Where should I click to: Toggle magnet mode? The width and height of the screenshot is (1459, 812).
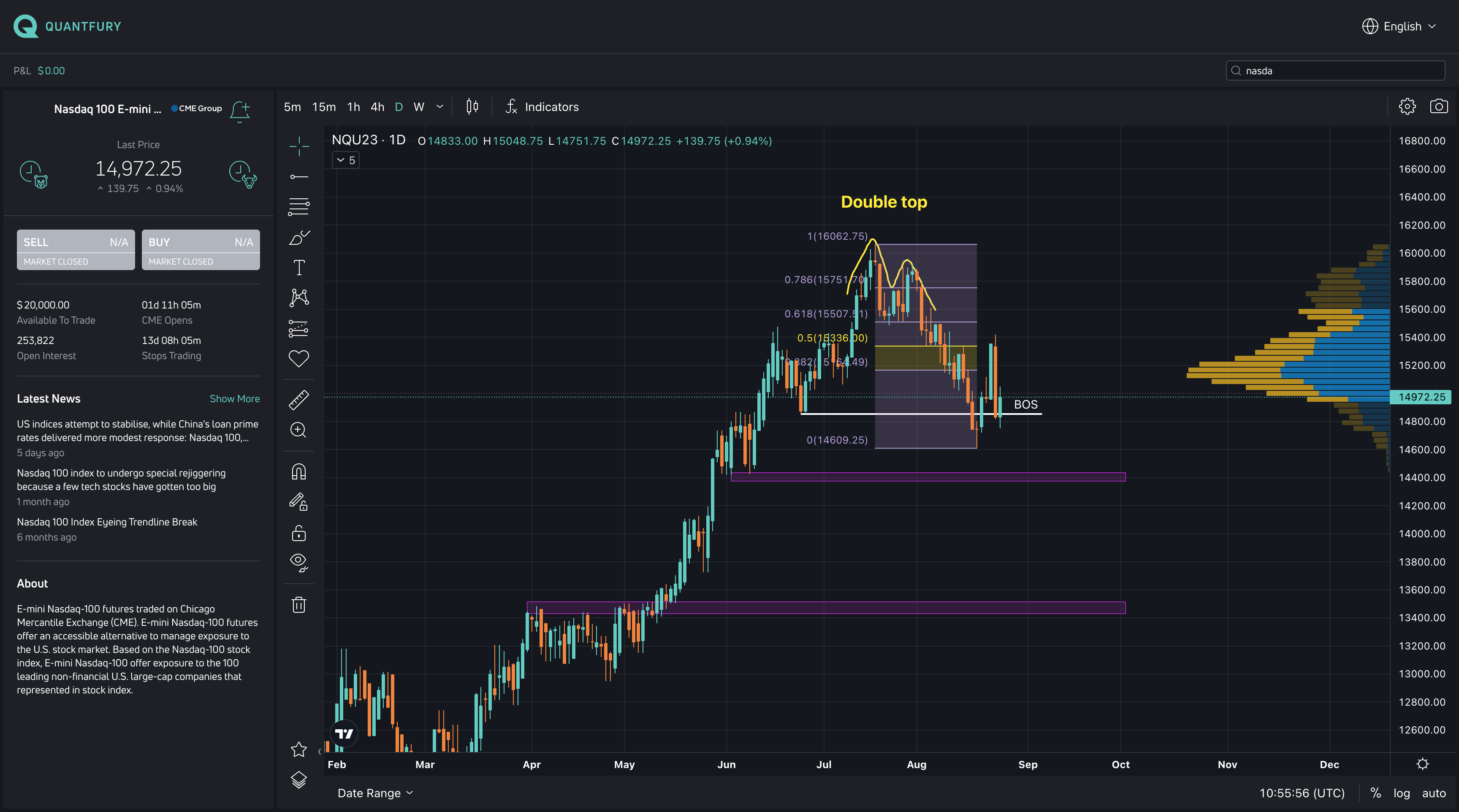pyautogui.click(x=298, y=472)
